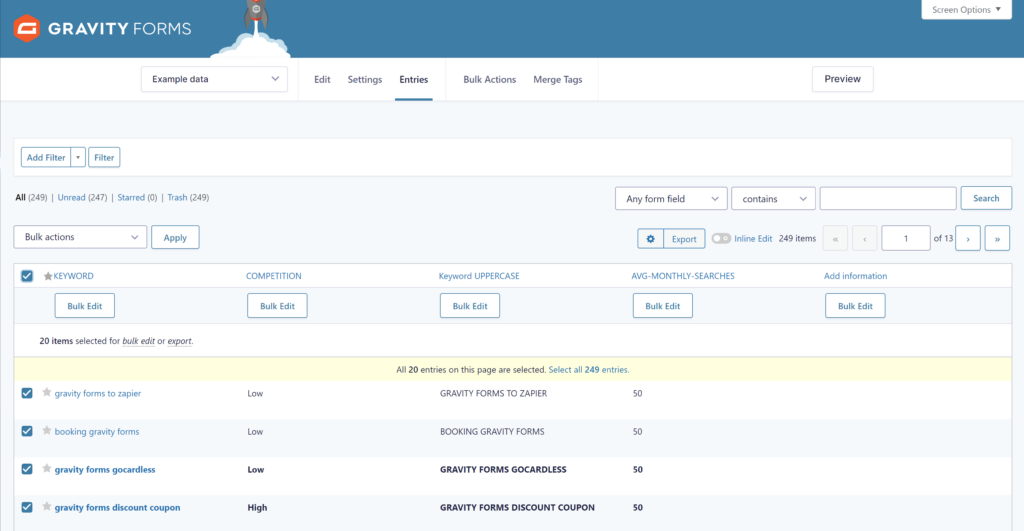1024x531 pixels.
Task: Click BOOKING GRAVITY FORMS uppercase cell
Action: pos(492,431)
